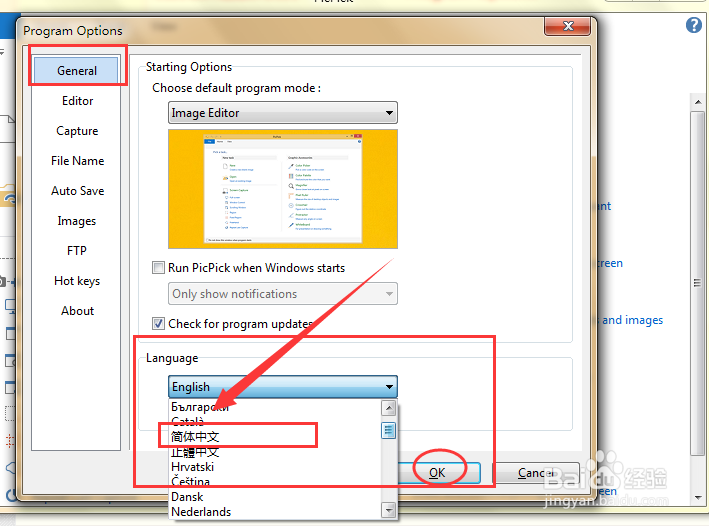Viewport: 709px width, 526px height.
Task: Confirm settings with the OK button
Action: [x=438, y=473]
